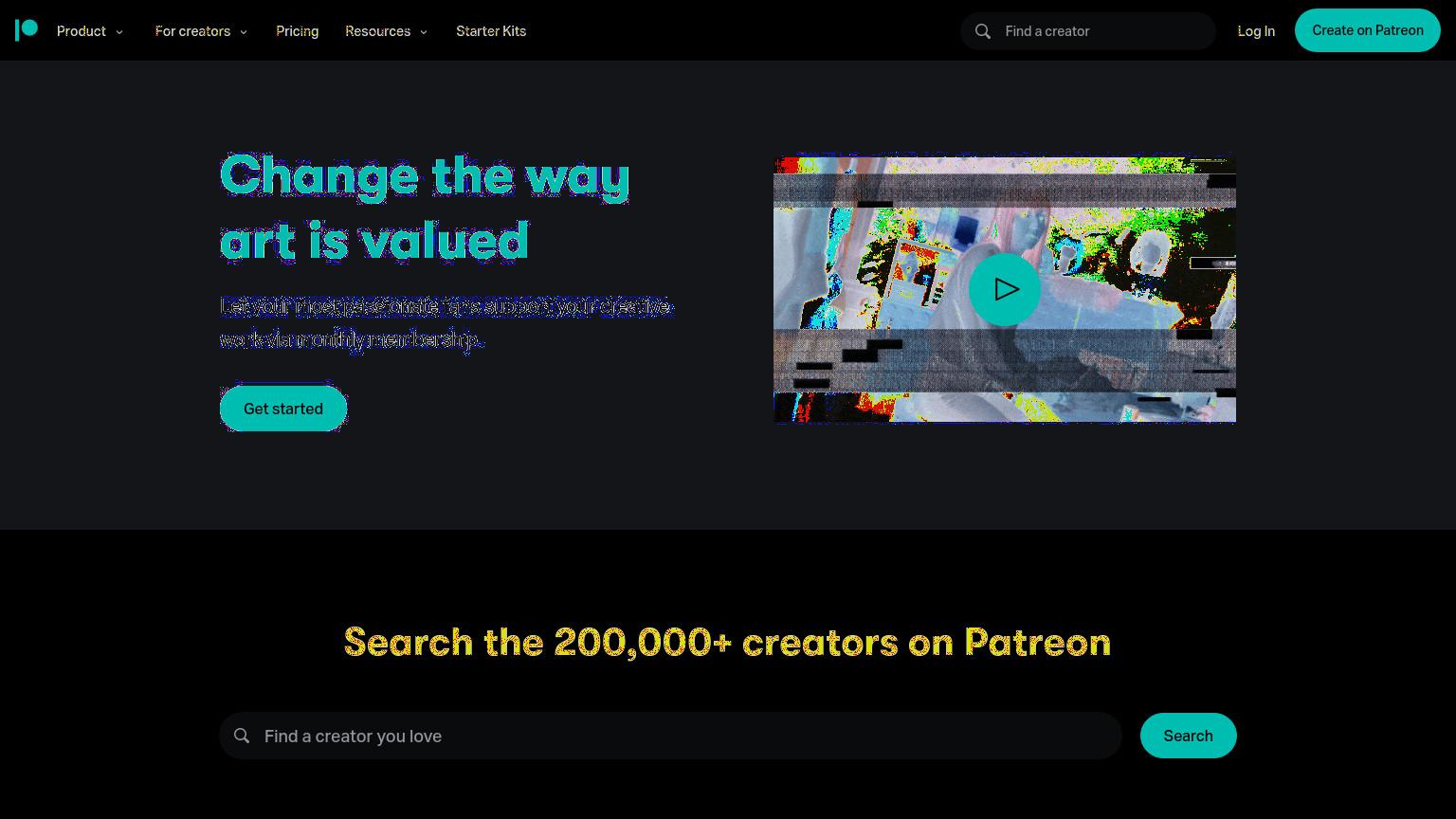Screen dimensions: 1456x819
Task: Click the Change the way art is valued heading
Action: 425,207
